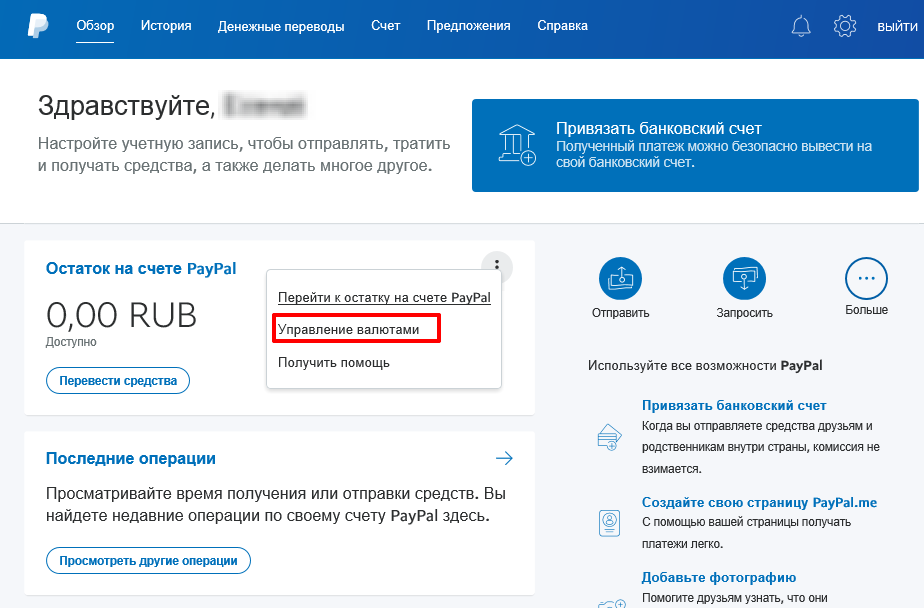Choose Получить помощь in menu
The width and height of the screenshot is (924, 608).
click(x=334, y=362)
